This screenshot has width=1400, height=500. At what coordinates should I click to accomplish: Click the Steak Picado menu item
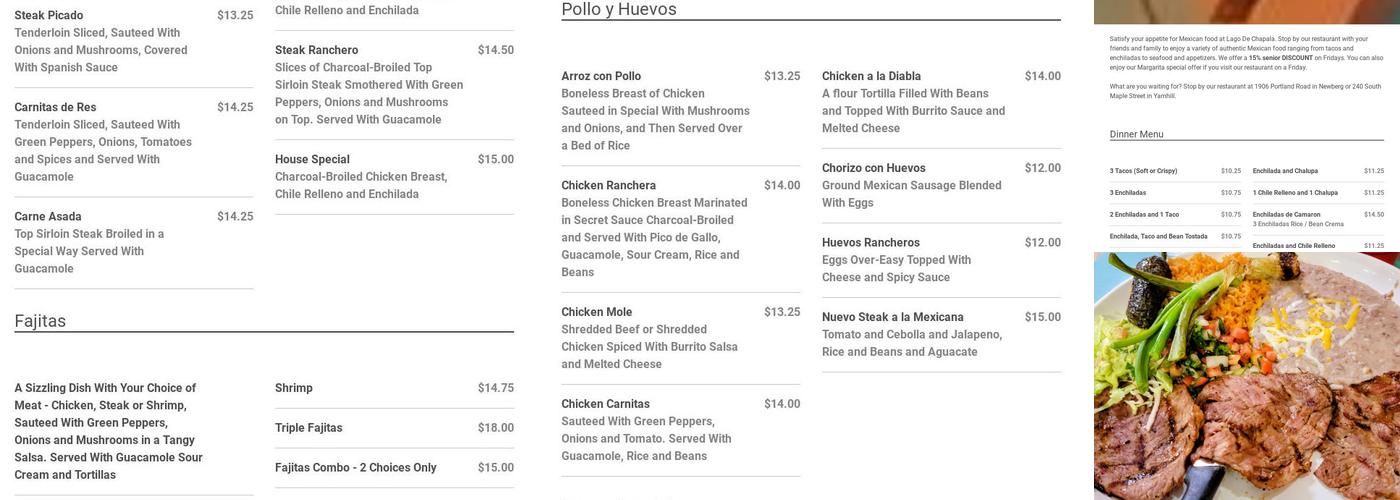[49, 15]
